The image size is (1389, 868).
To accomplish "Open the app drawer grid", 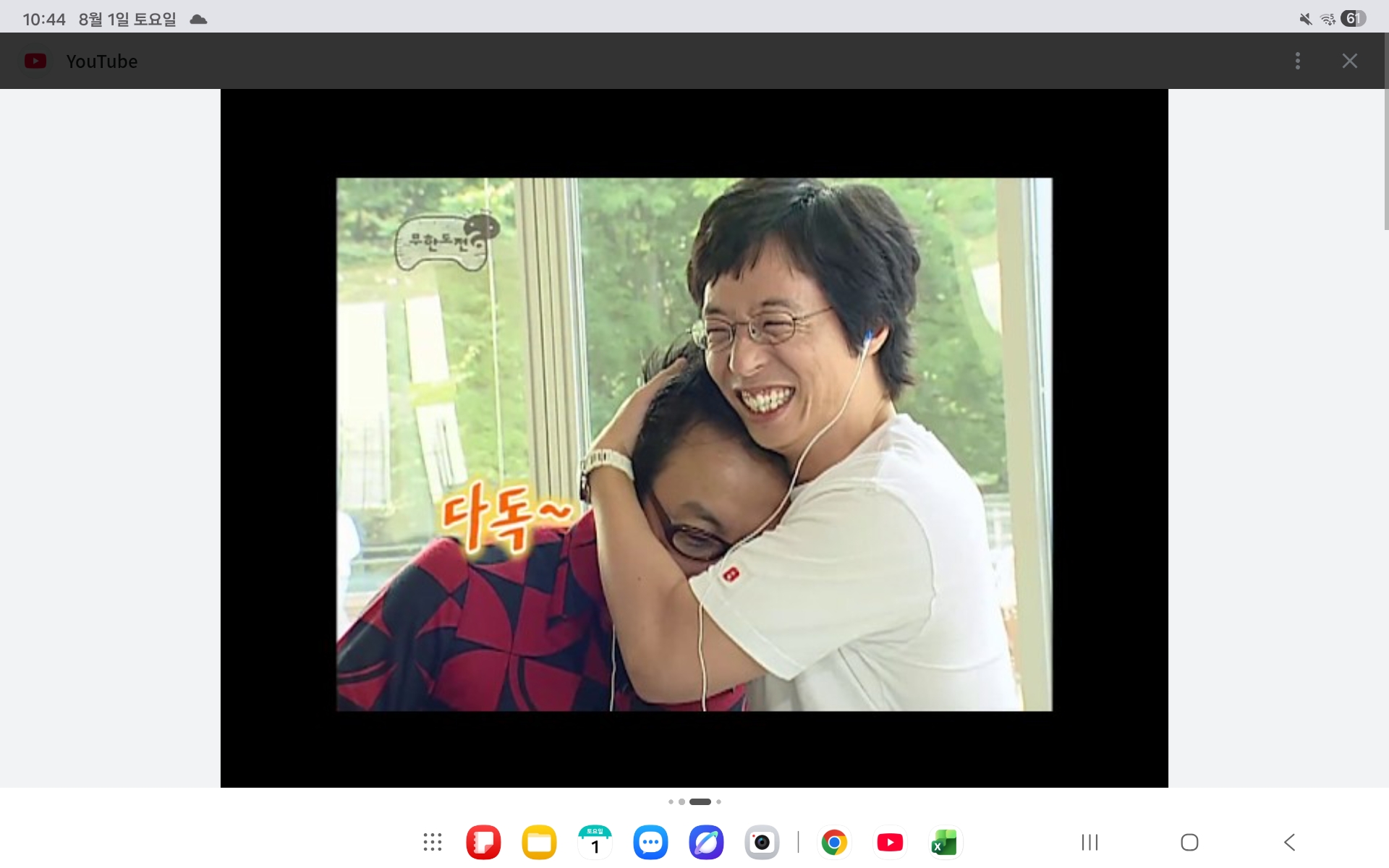I will [433, 842].
